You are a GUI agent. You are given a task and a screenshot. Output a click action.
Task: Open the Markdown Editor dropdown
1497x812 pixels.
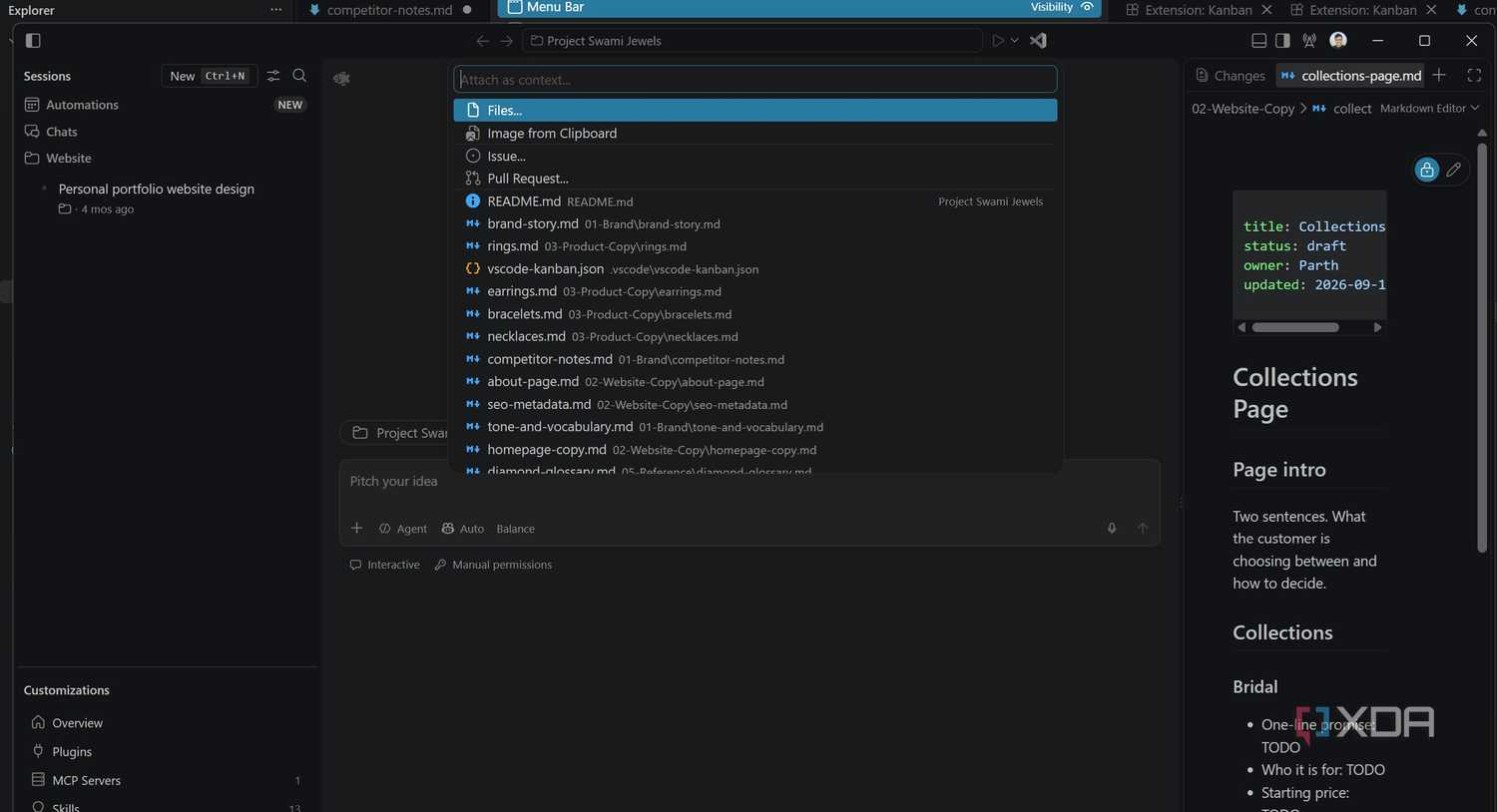1429,109
